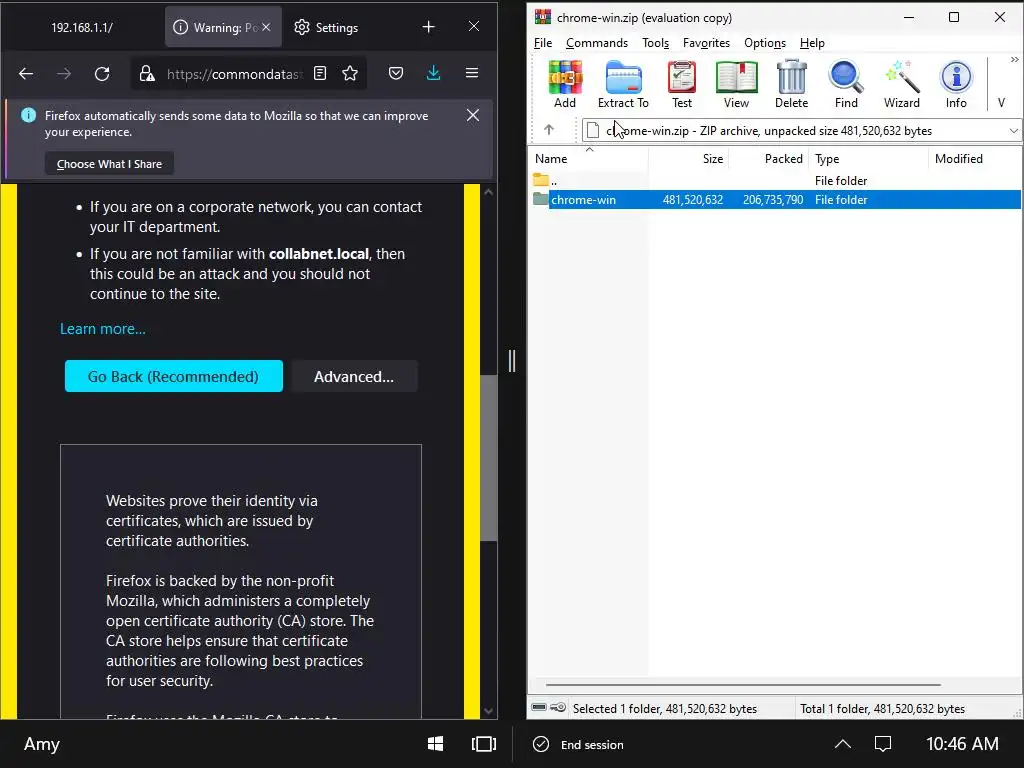Click the split-view divider handle between windows

tap(512, 360)
